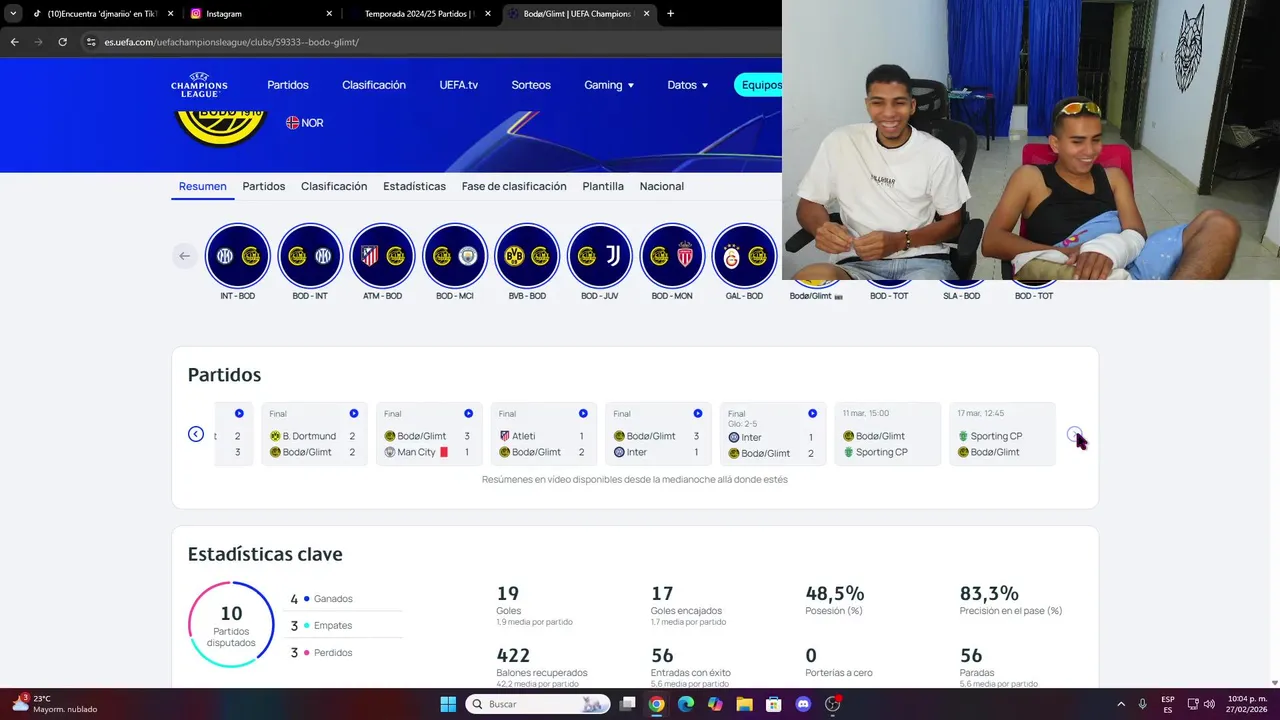Open the INT - BOD match circle
Viewport: 1280px width, 720px height.
pyautogui.click(x=238, y=255)
